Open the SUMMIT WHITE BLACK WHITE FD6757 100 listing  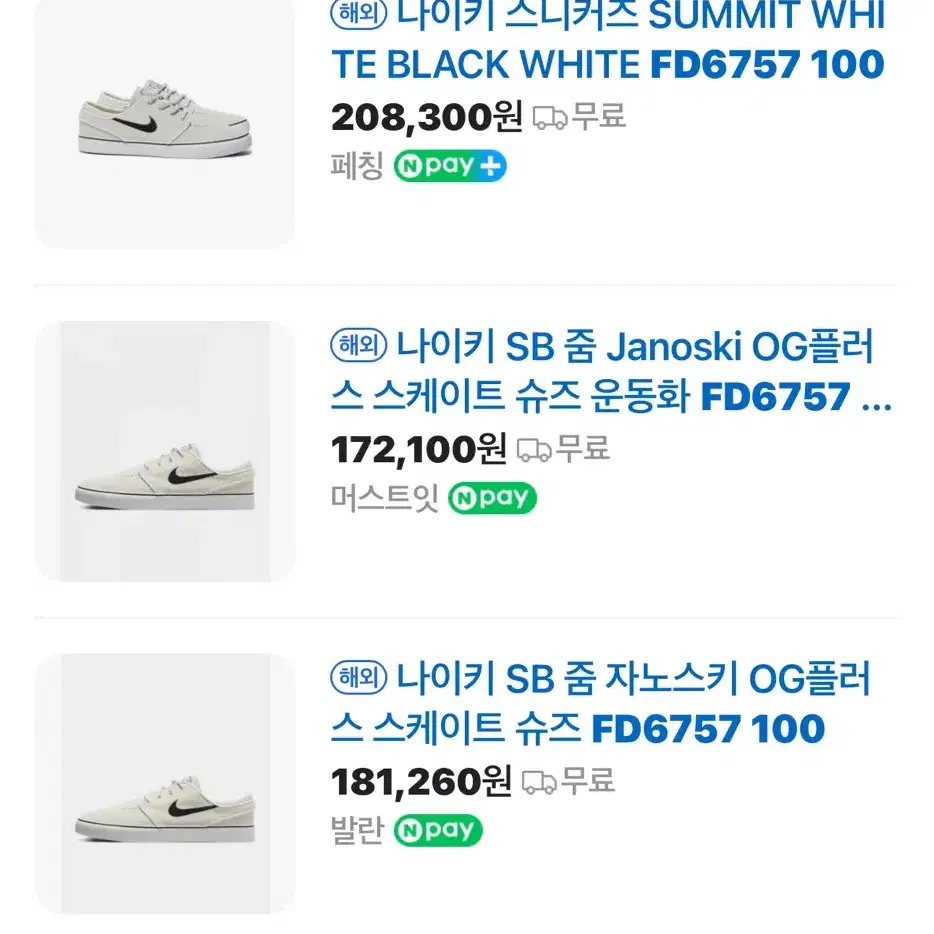click(x=608, y=39)
